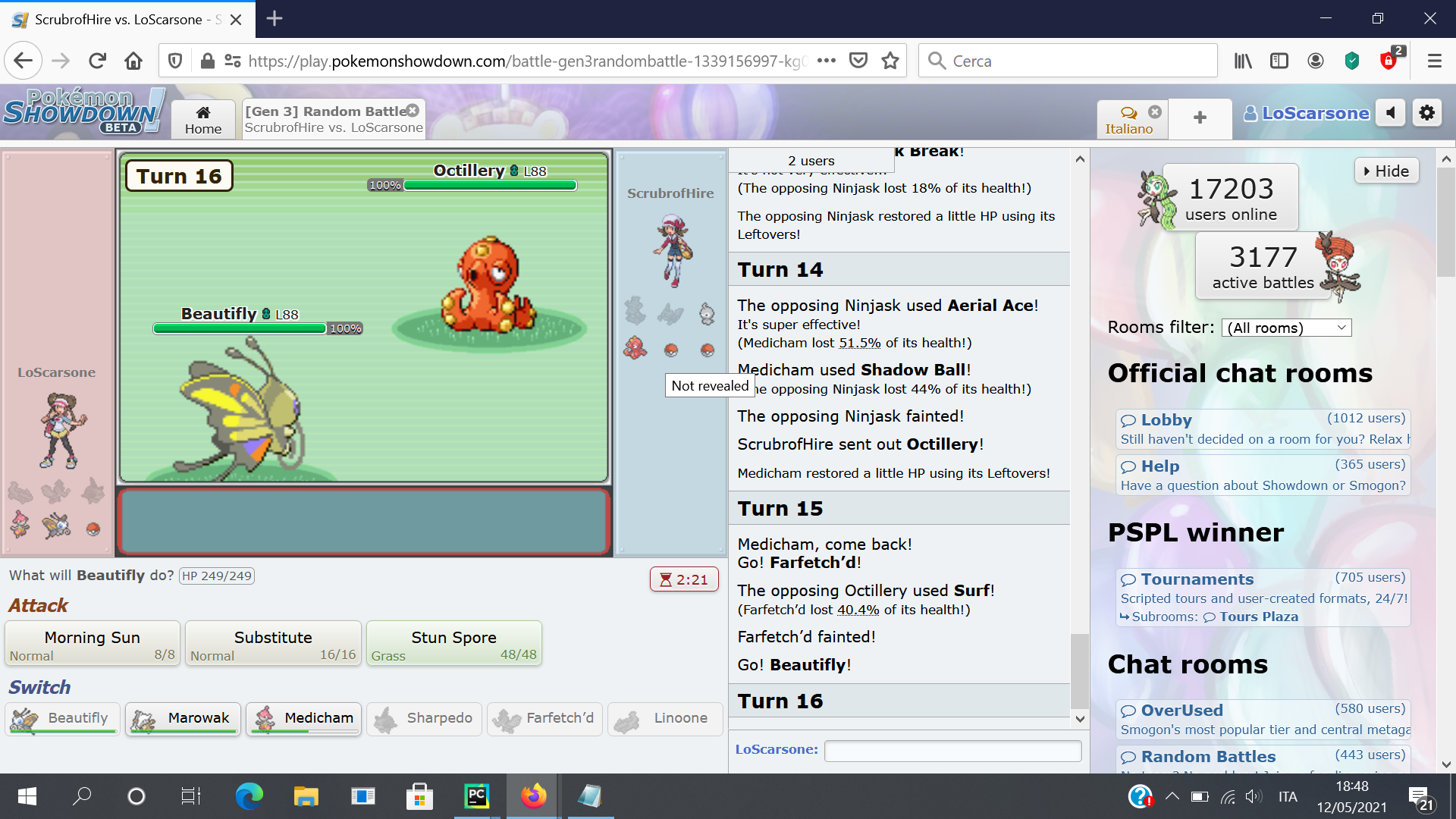The width and height of the screenshot is (1456, 819).
Task: Use the move Morning Sun
Action: point(93,644)
